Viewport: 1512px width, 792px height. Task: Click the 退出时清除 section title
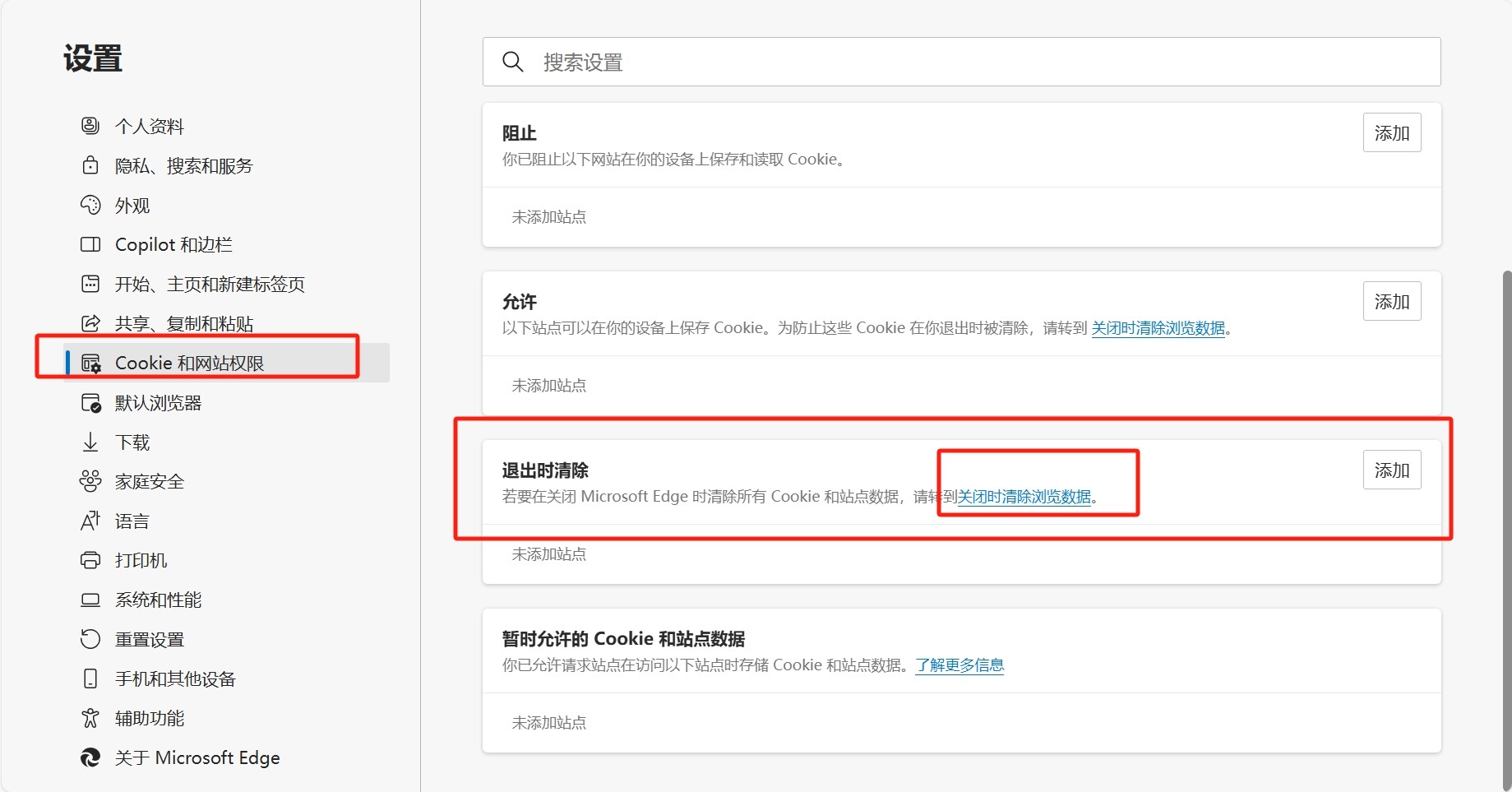point(545,470)
